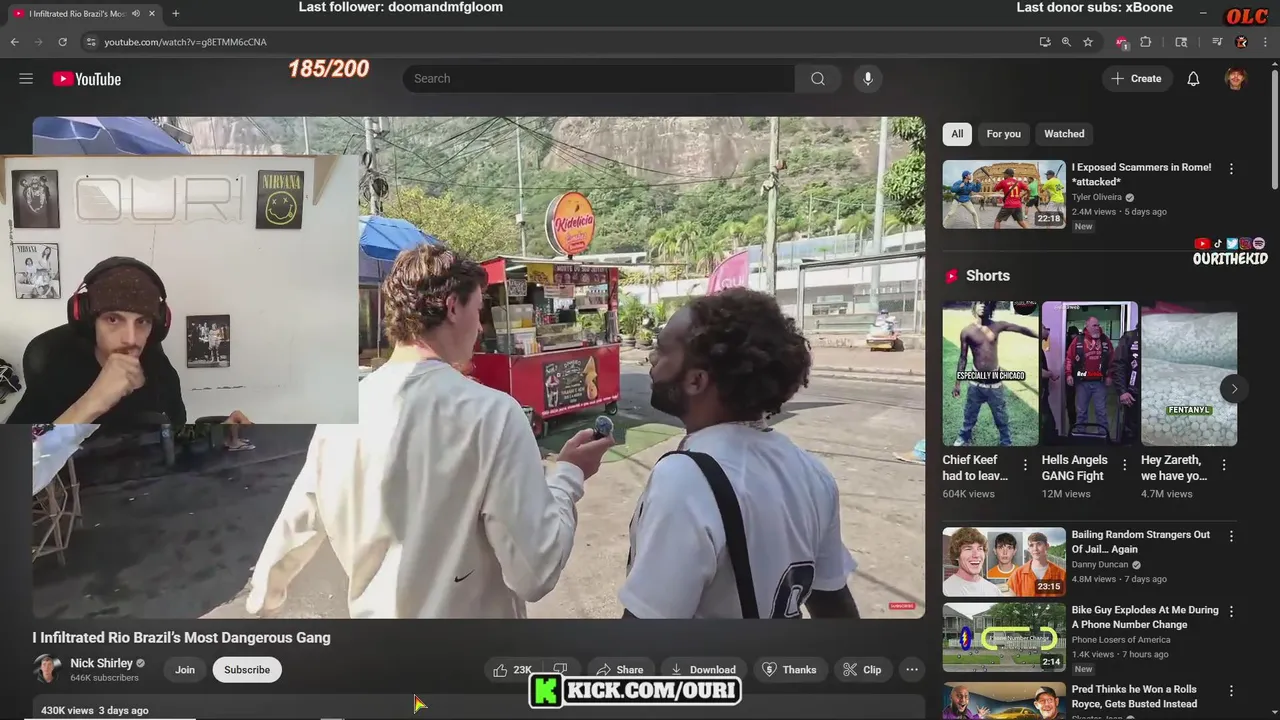The height and width of the screenshot is (720, 1280).
Task: Open options for 'Hey Zareth' short
Action: click(1224, 464)
